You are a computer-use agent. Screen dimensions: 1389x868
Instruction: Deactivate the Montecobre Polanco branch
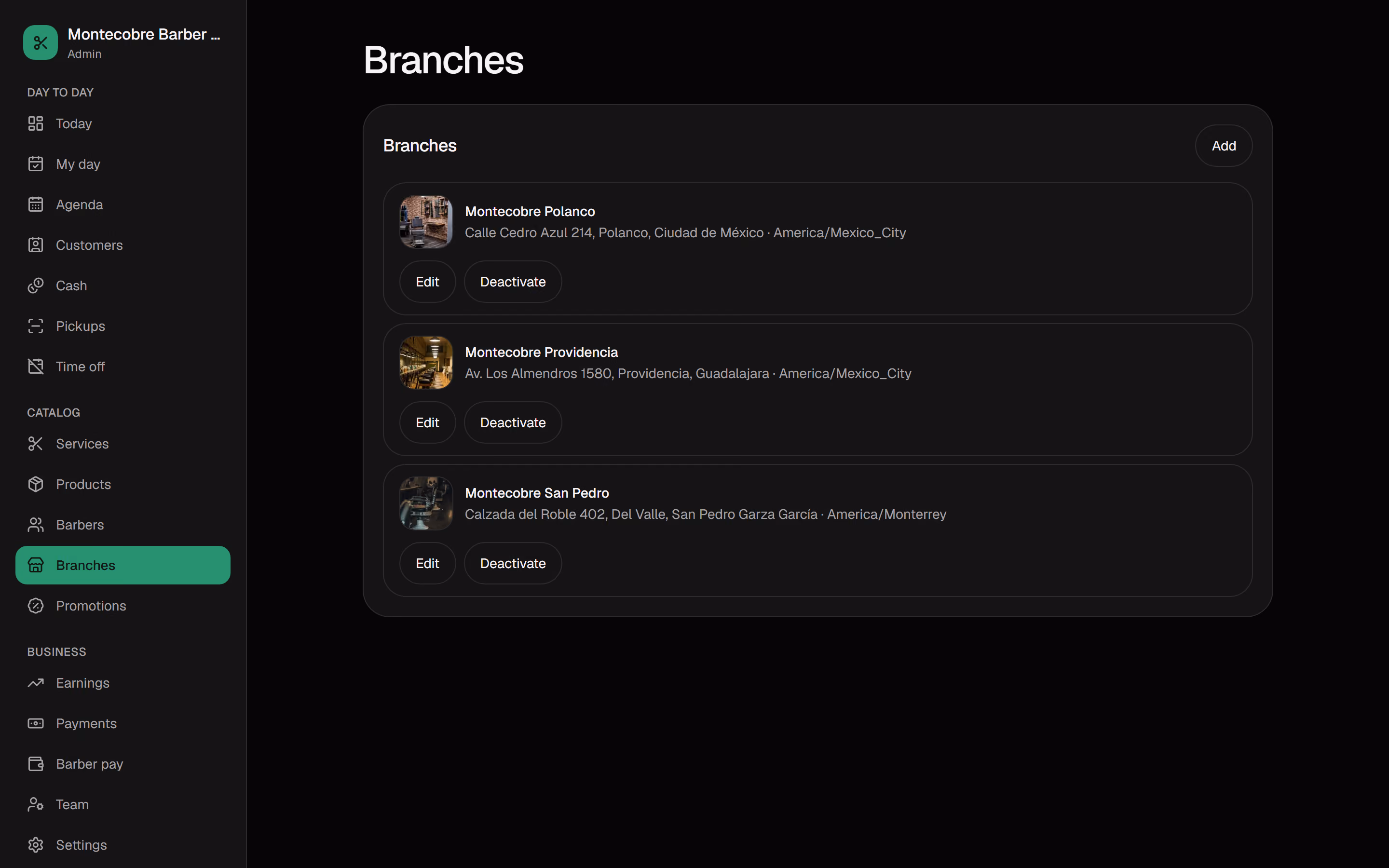coord(513,282)
